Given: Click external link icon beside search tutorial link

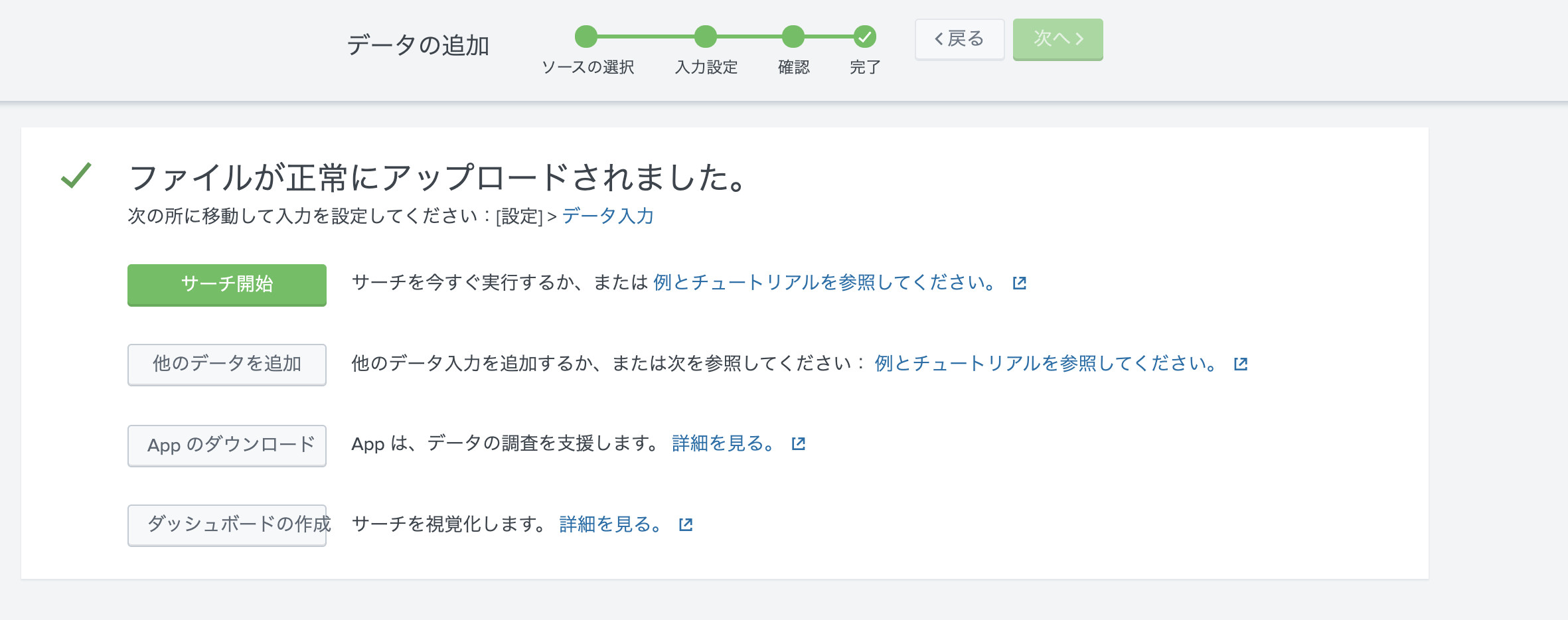Looking at the screenshot, I should tap(1019, 283).
